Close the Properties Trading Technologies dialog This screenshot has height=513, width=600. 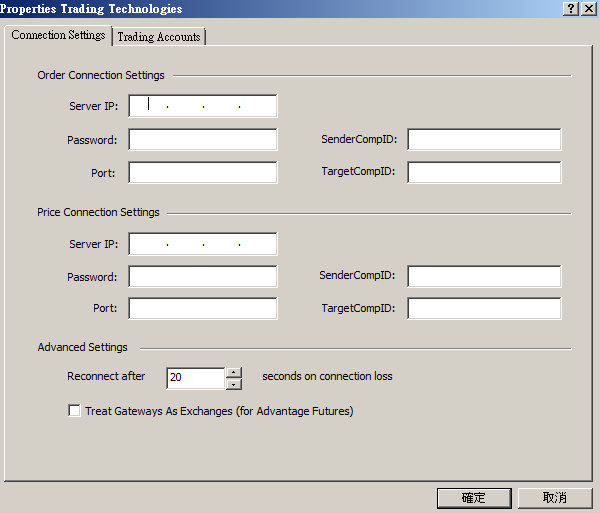click(589, 8)
